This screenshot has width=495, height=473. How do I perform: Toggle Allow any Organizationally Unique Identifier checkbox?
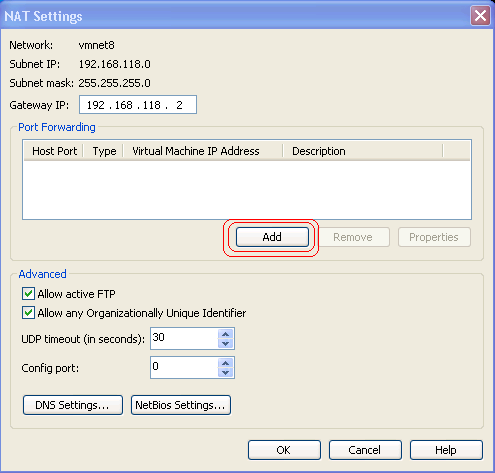(28, 313)
